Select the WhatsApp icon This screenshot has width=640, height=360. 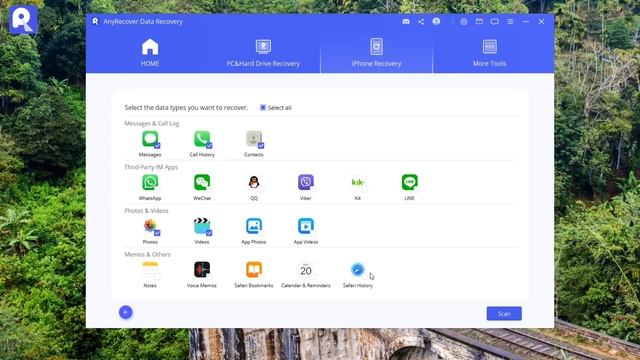tap(150, 182)
